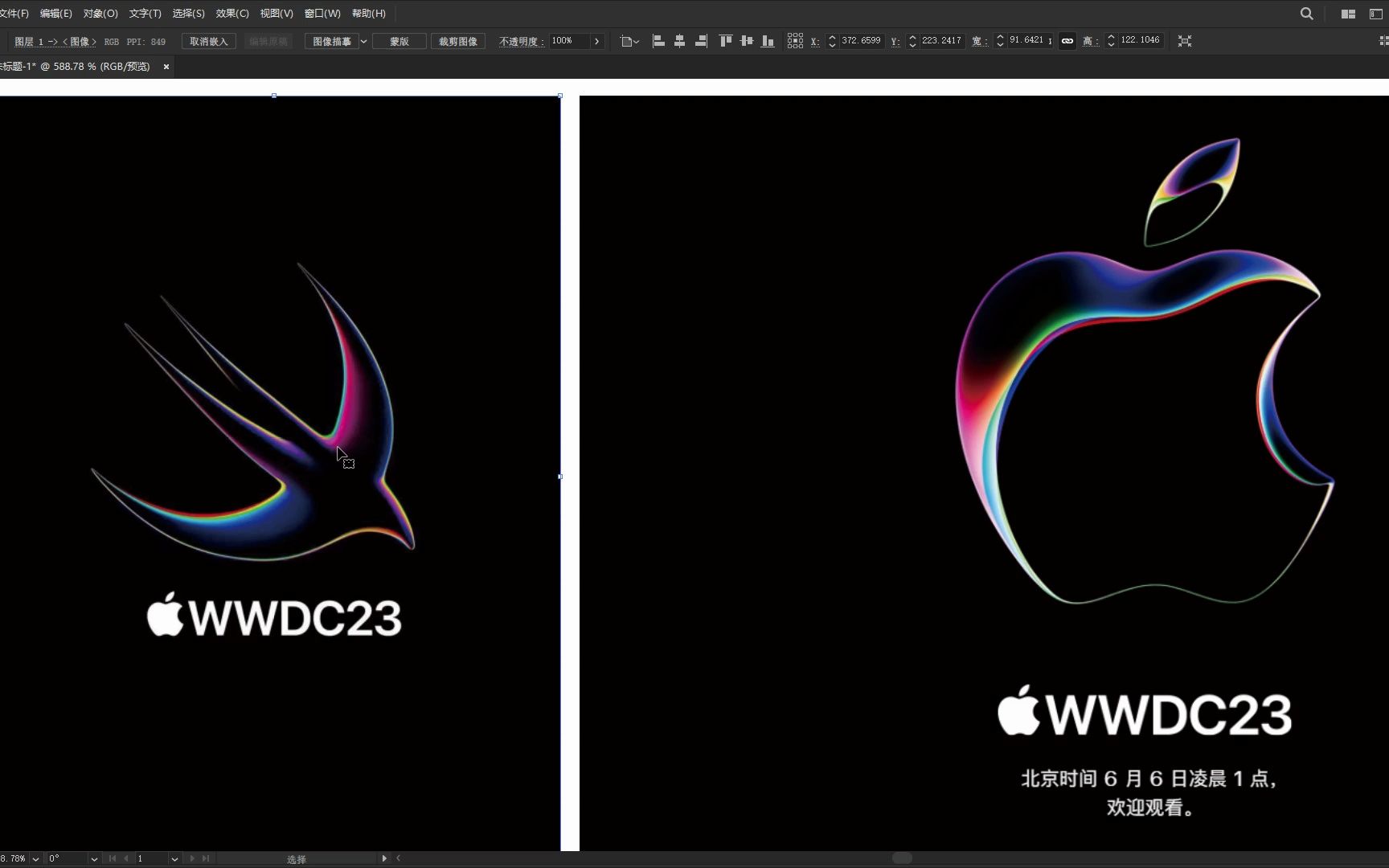Go to last artboard button
The width and height of the screenshot is (1389, 868).
[206, 858]
